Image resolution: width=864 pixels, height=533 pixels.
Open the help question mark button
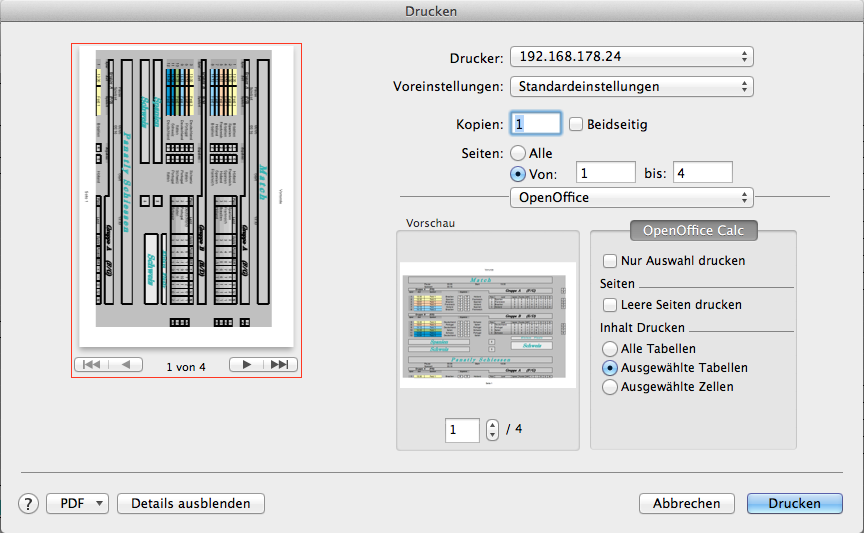(x=28, y=504)
